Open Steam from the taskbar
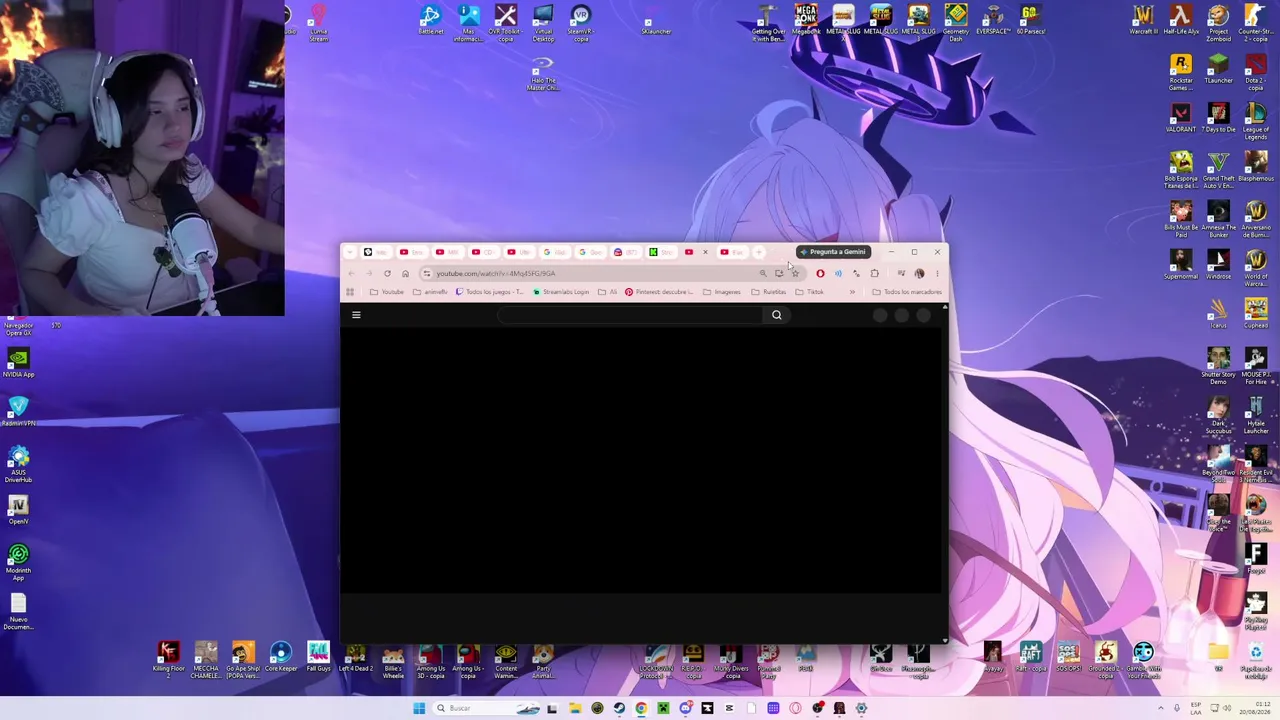Image resolution: width=1280 pixels, height=720 pixels. pos(619,708)
